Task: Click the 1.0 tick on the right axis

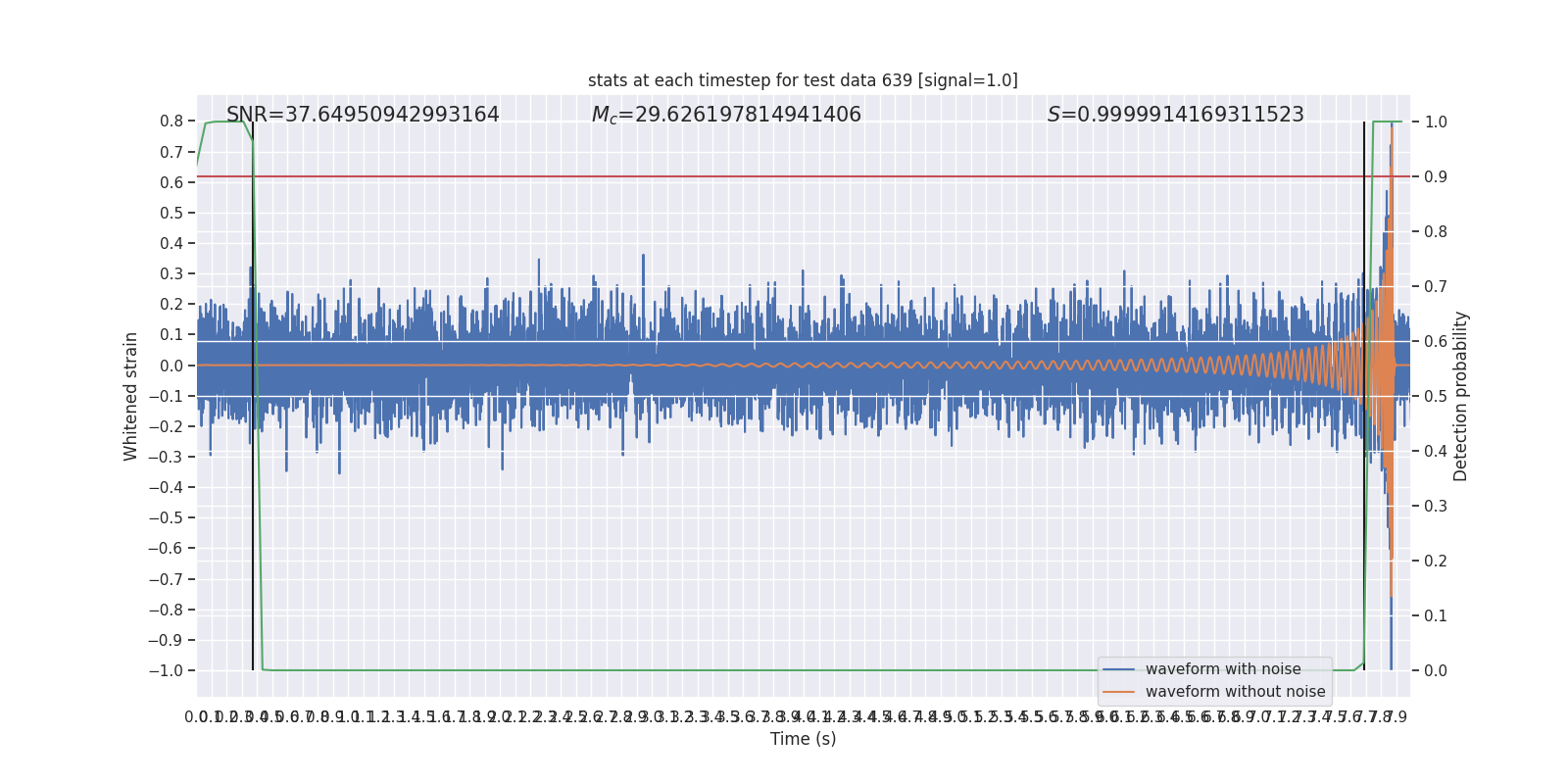Action: point(1436,122)
